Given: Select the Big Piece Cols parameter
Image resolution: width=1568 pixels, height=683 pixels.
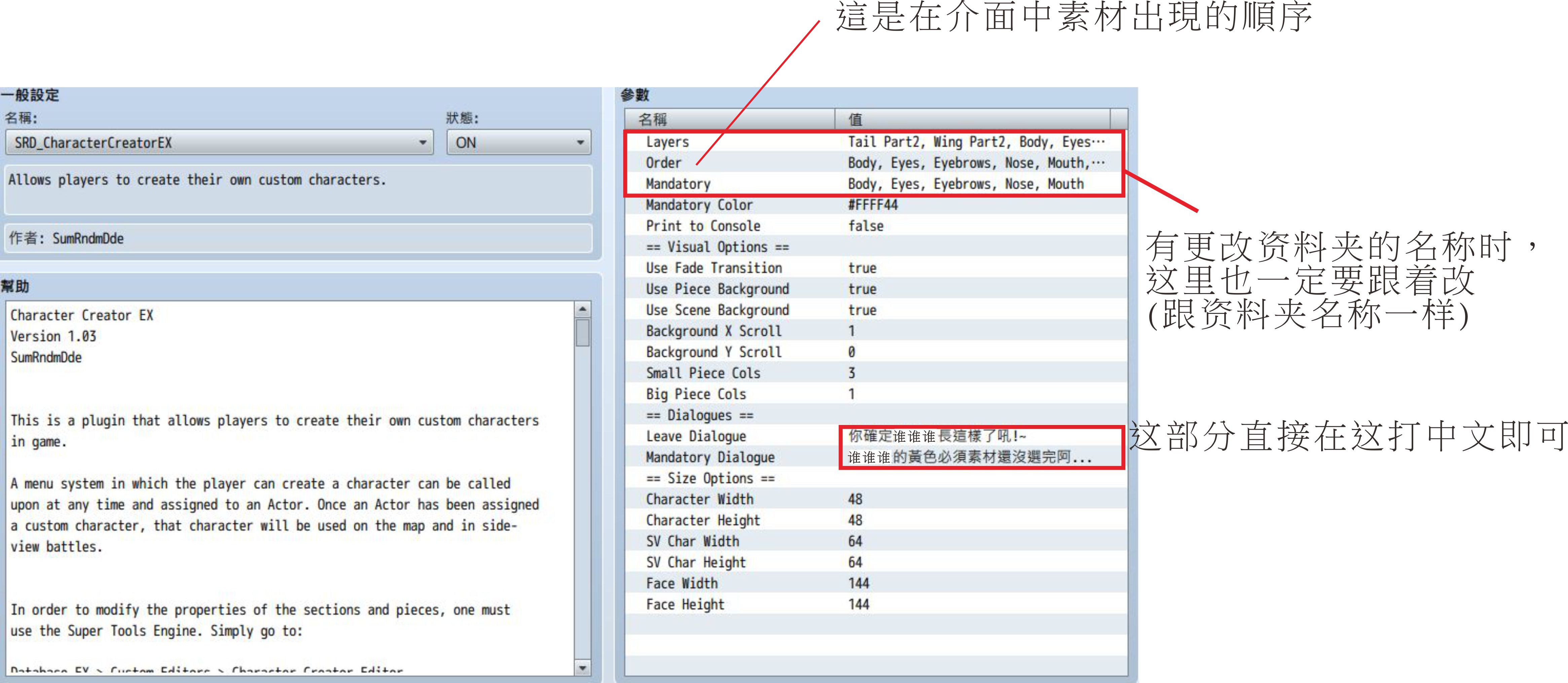Looking at the screenshot, I should click(876, 394).
